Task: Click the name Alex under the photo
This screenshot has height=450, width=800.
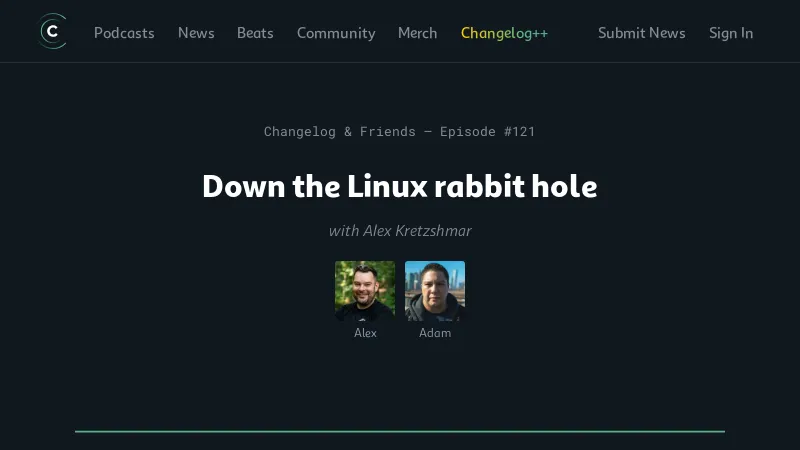Action: point(365,333)
